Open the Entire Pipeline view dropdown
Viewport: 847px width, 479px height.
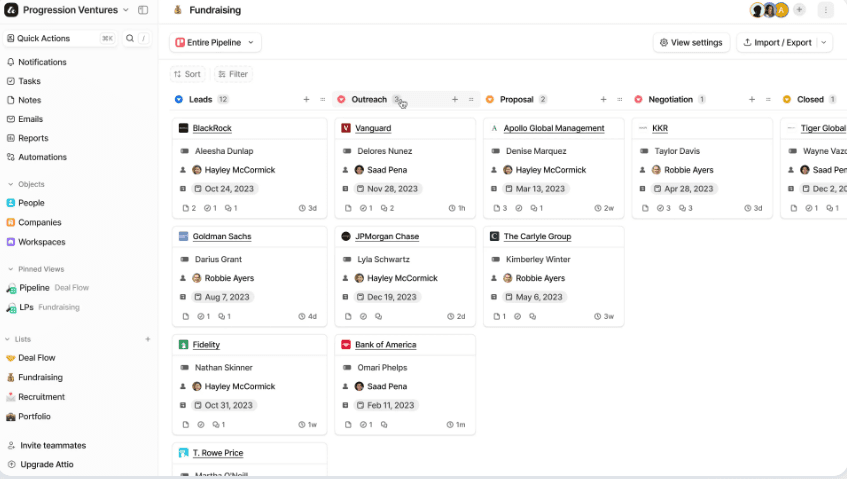click(215, 43)
